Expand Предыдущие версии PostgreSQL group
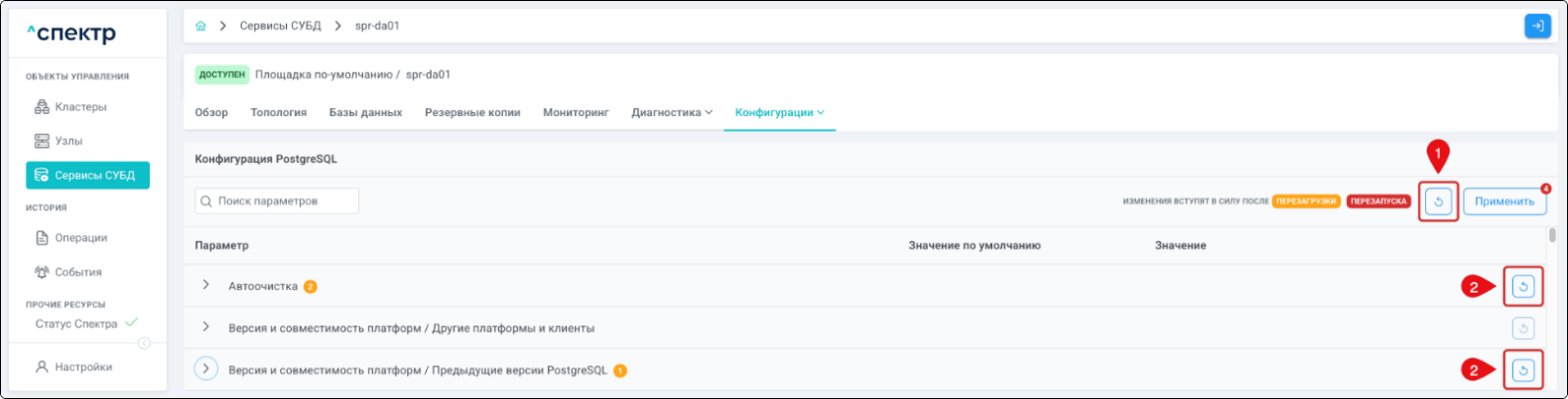1568x399 pixels. pyautogui.click(x=205, y=369)
